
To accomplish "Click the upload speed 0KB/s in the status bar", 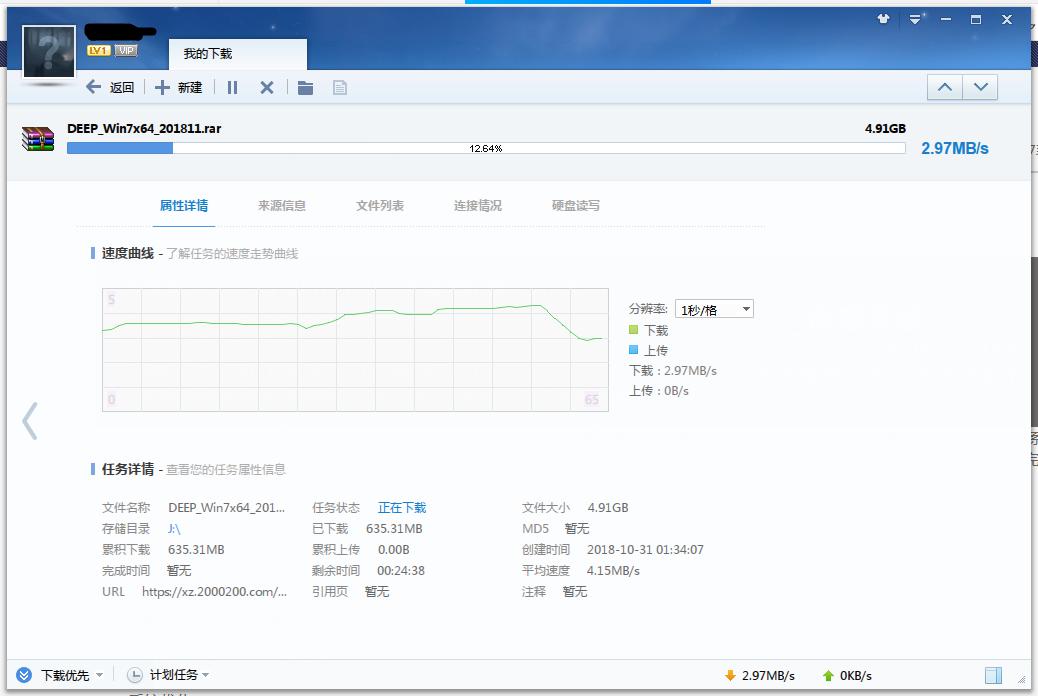I will tap(847, 675).
